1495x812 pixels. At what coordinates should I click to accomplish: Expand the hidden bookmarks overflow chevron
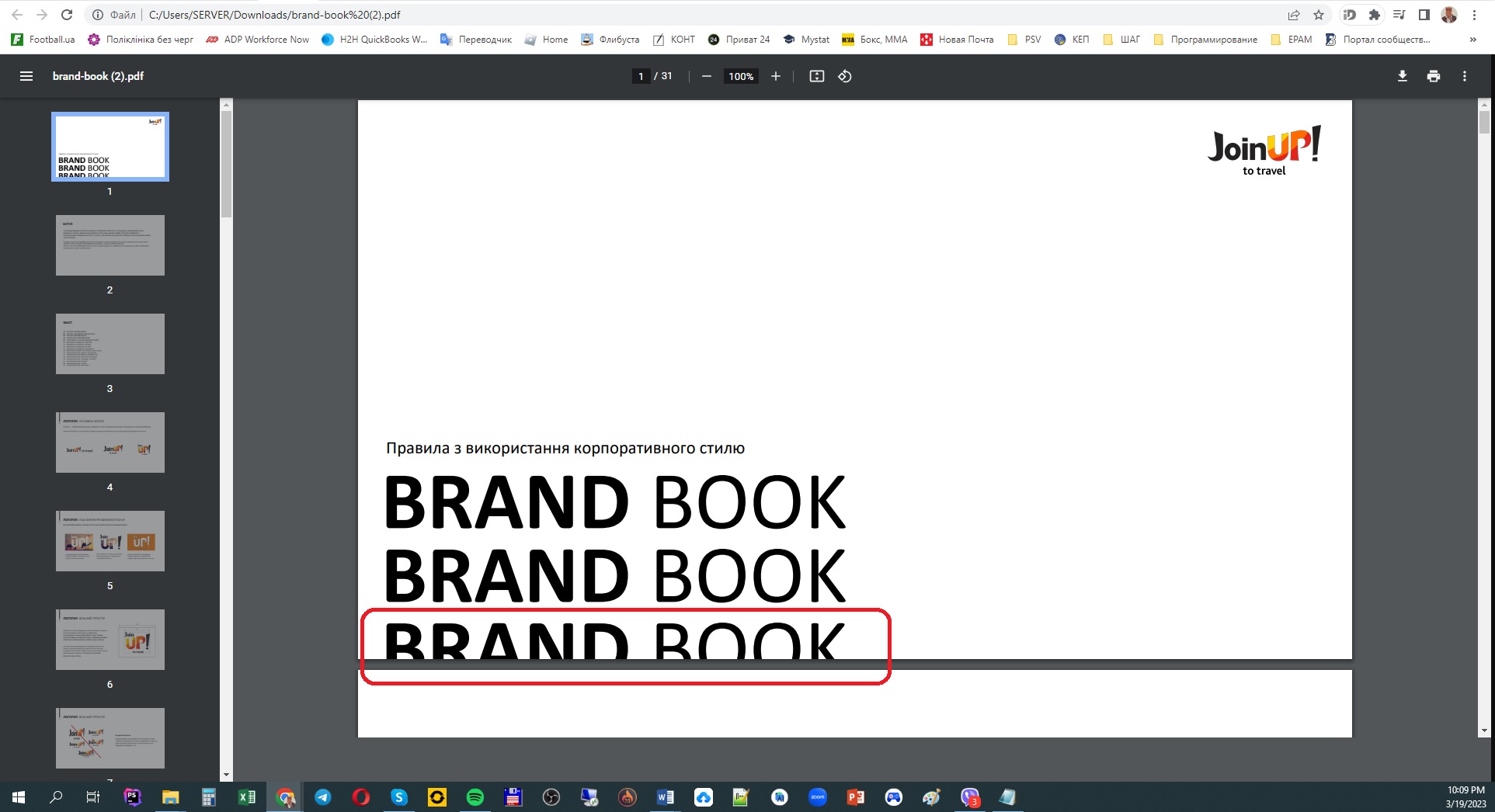(x=1472, y=40)
